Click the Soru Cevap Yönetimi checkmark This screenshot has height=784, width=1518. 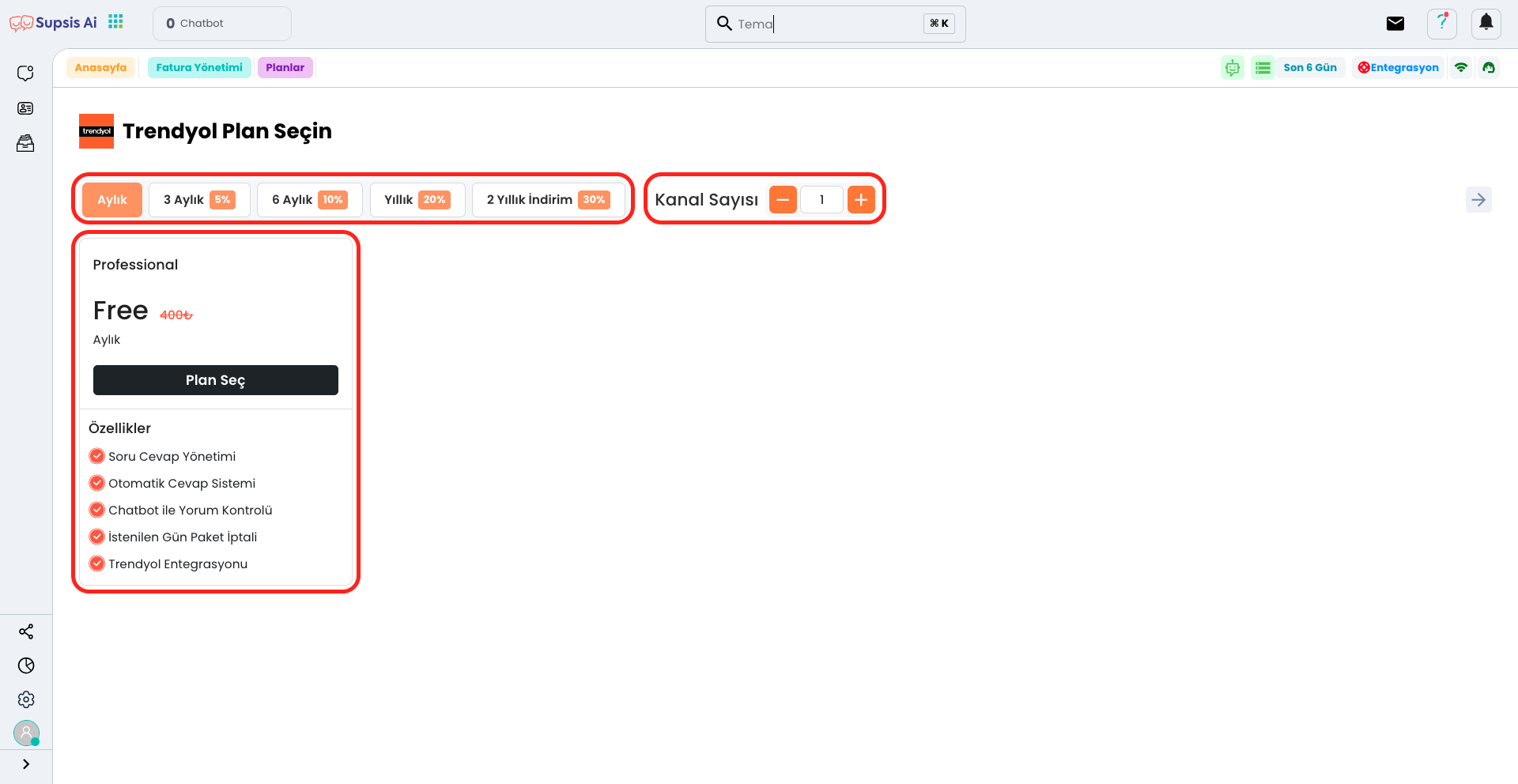coord(97,456)
